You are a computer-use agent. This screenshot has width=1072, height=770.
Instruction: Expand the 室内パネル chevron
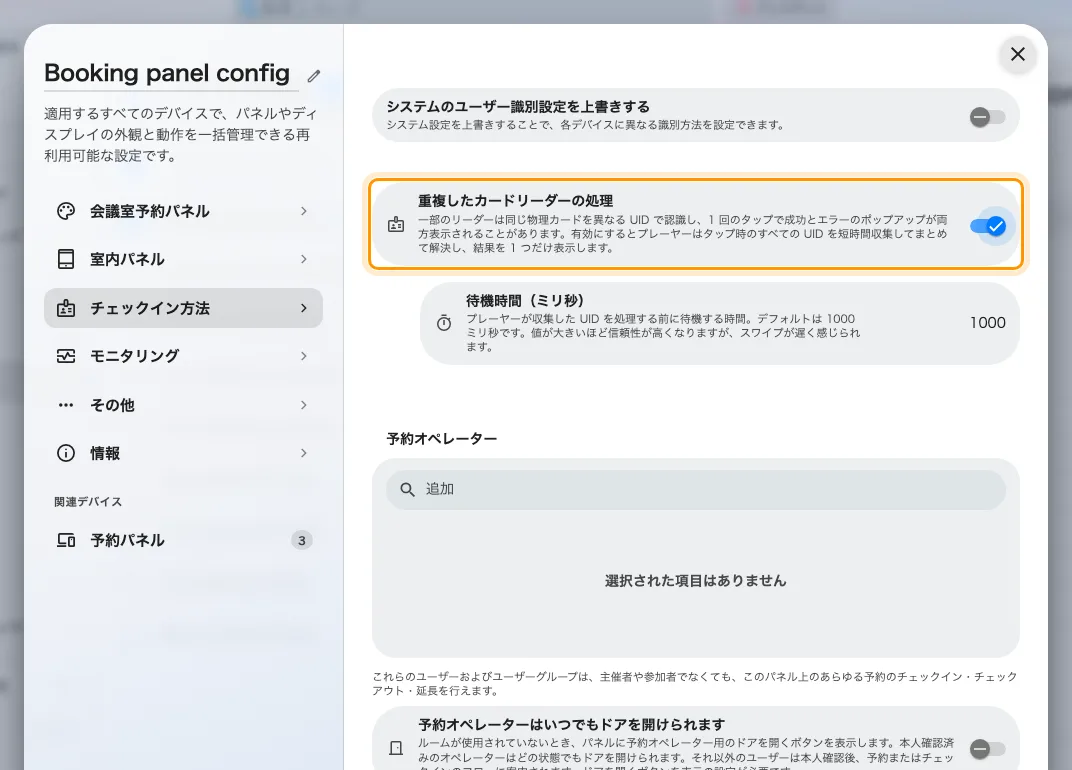pyautogui.click(x=304, y=259)
